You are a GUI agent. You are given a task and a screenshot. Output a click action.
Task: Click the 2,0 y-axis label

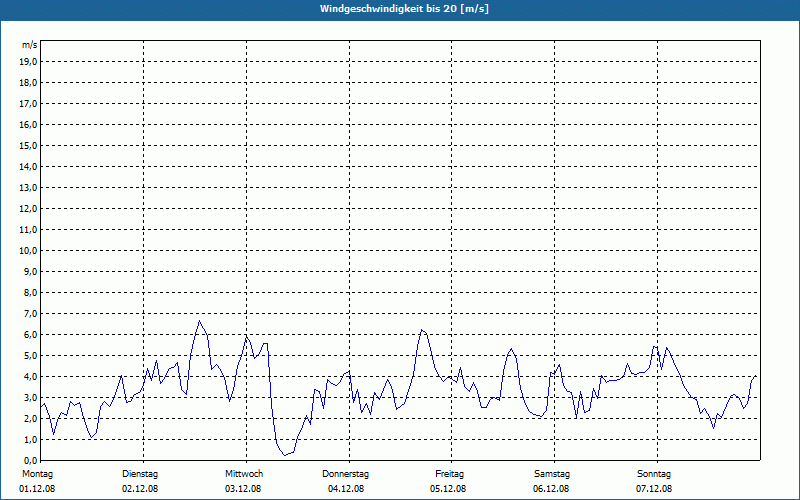coord(30,418)
